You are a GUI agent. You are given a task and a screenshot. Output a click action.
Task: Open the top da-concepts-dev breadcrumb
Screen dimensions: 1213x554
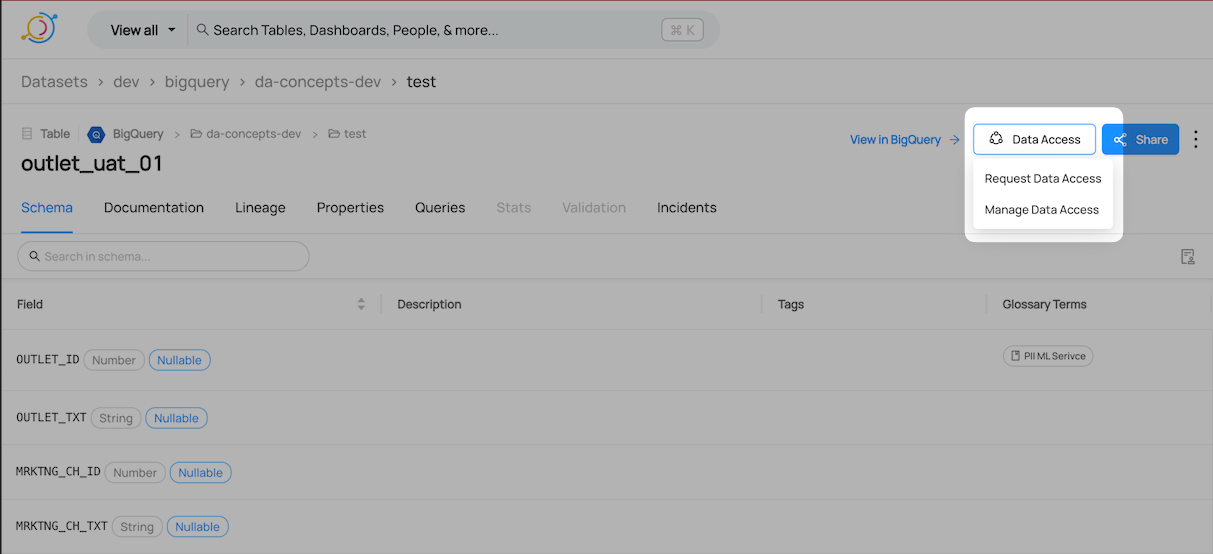coord(318,82)
